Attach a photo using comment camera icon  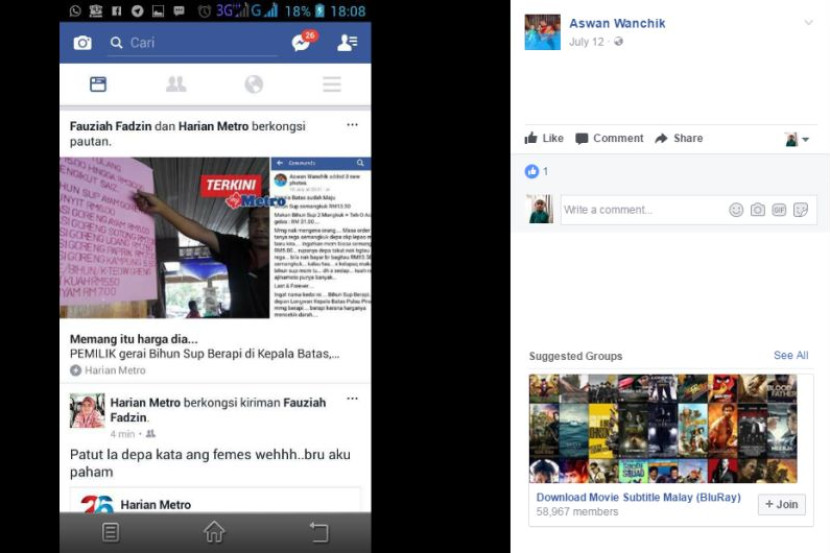pyautogui.click(x=758, y=210)
